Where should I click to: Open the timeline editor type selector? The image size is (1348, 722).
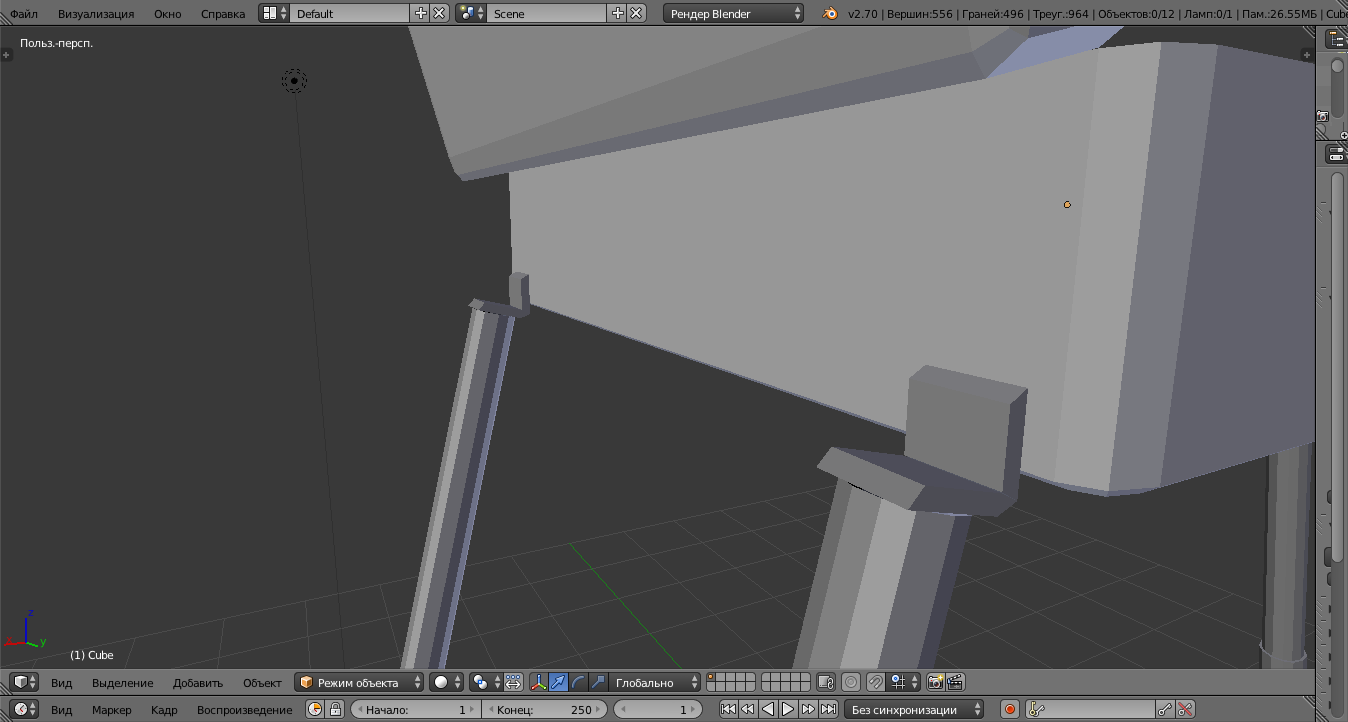click(24, 709)
